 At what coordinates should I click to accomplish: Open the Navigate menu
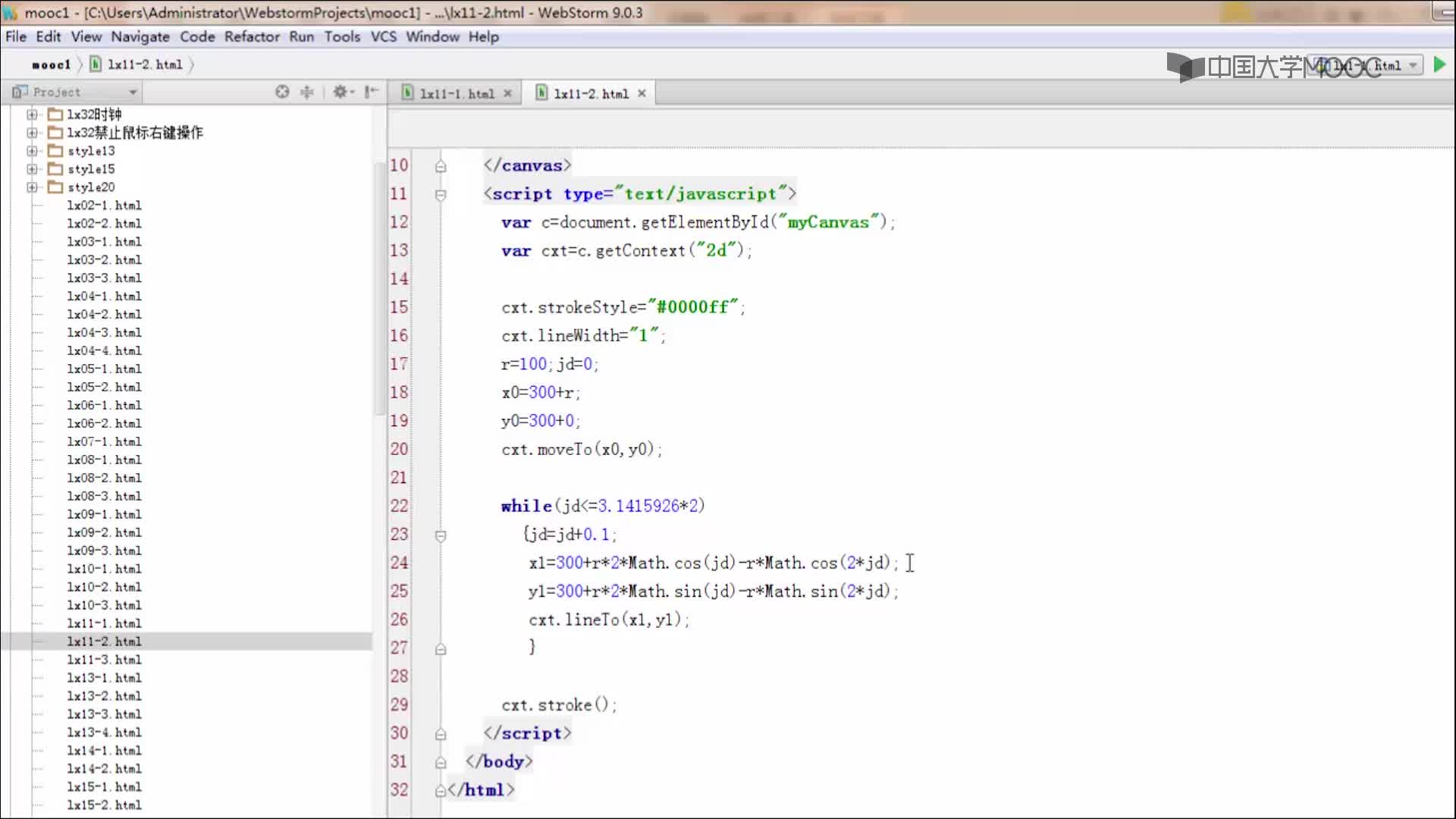[140, 36]
